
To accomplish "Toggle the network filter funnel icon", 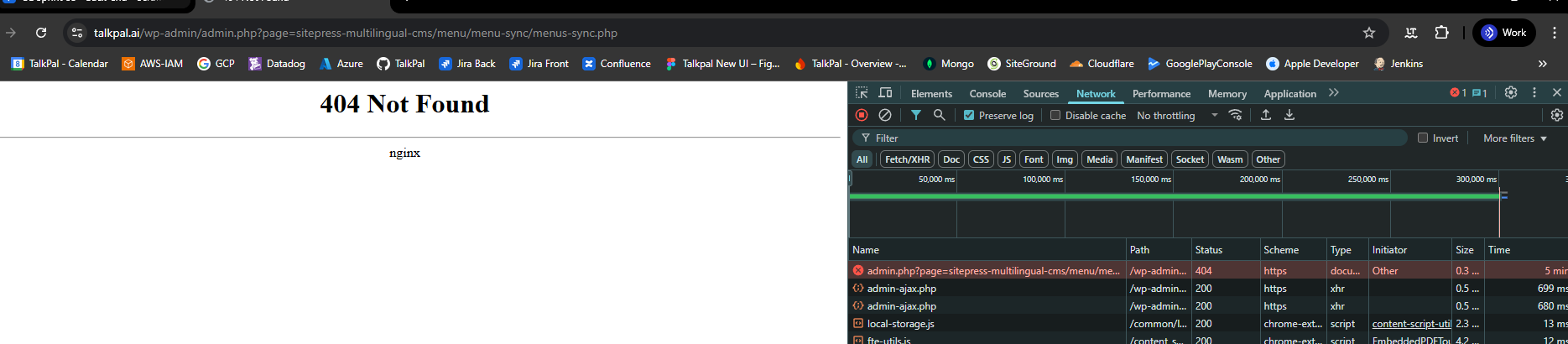I will coord(916,115).
